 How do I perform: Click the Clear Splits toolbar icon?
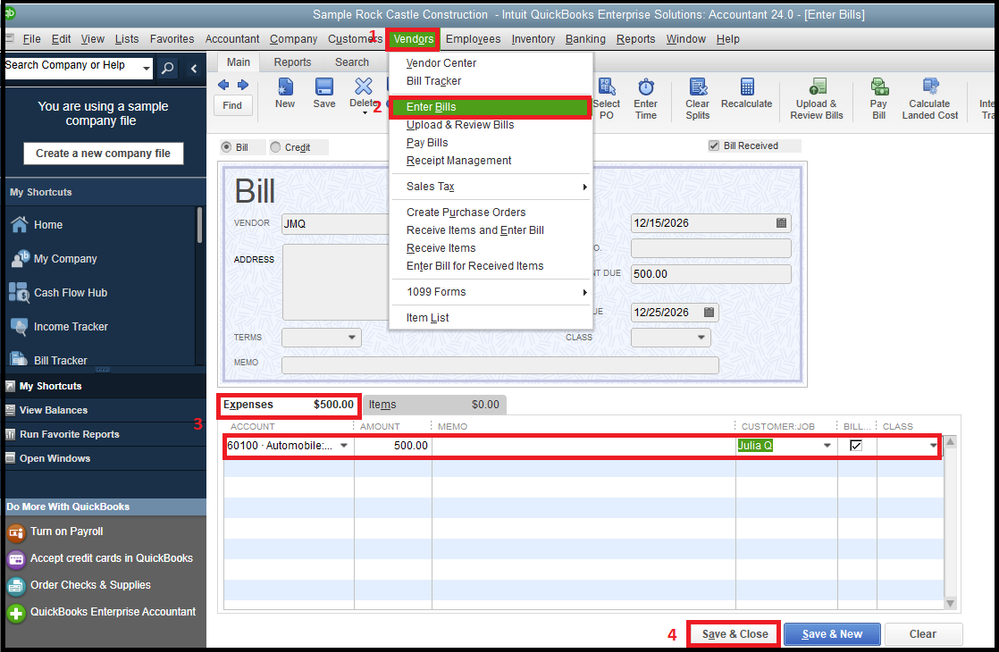pos(698,87)
